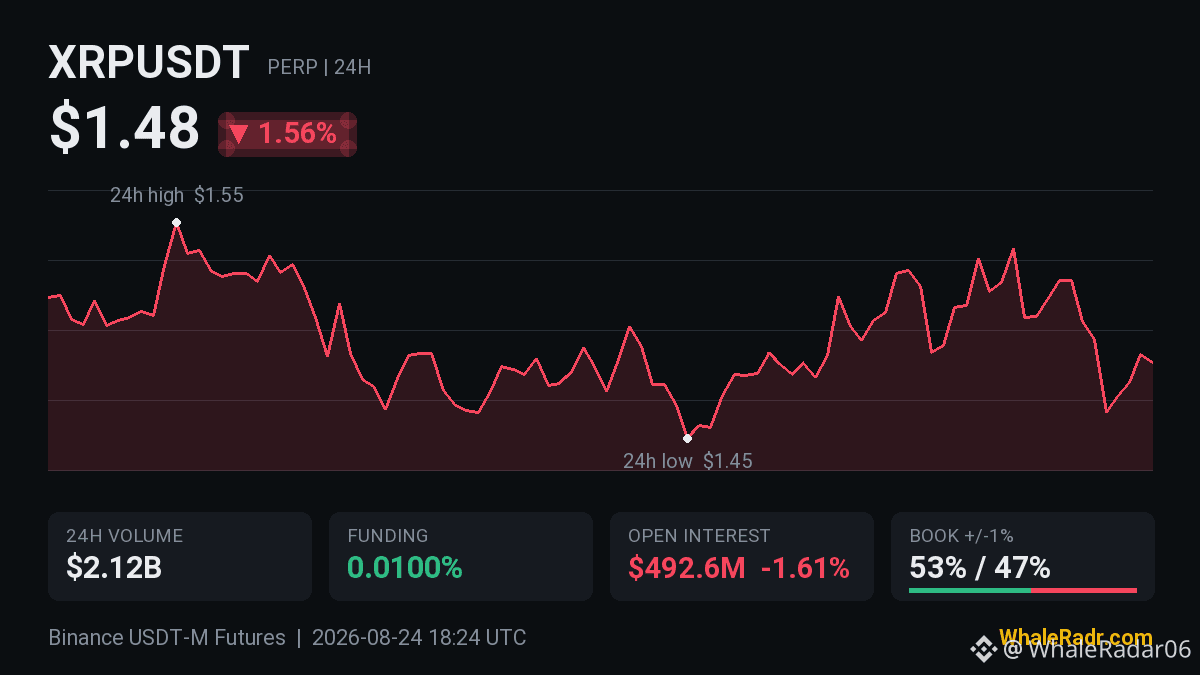Click the red ask portion of book bar
This screenshot has width=1200, height=675.
1084,590
